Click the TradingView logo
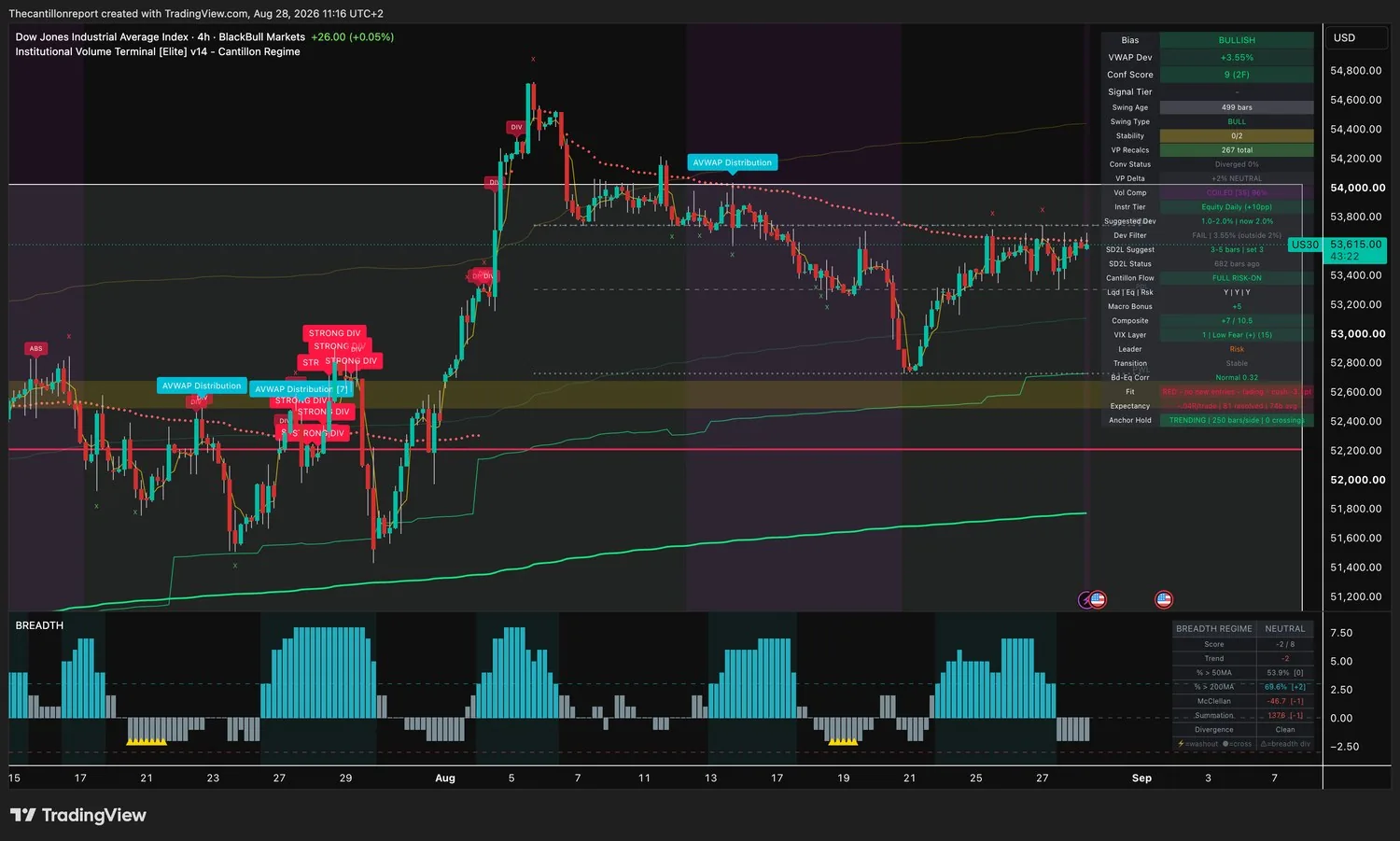The height and width of the screenshot is (841, 1400). (78, 815)
